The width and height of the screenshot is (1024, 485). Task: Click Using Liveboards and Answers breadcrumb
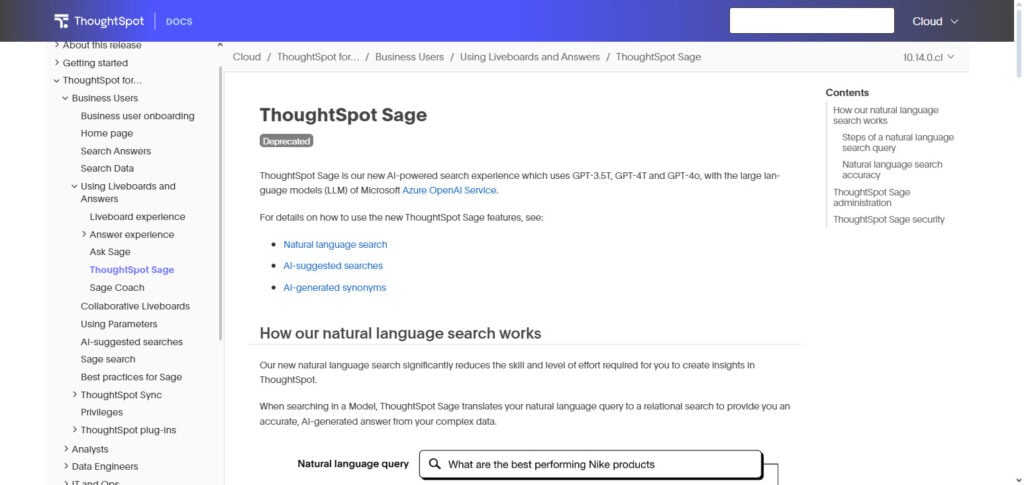(530, 57)
